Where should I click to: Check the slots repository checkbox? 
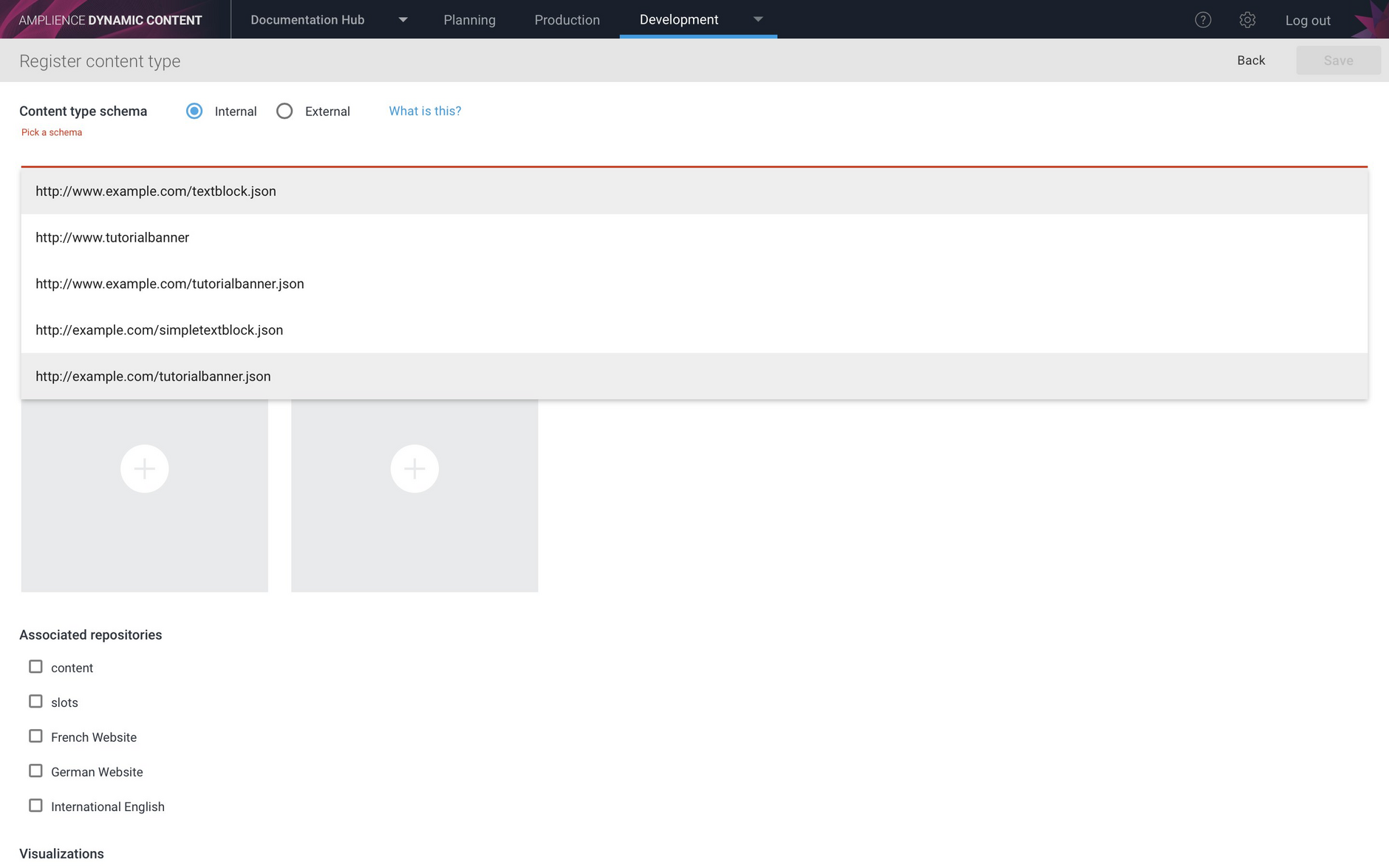35,701
